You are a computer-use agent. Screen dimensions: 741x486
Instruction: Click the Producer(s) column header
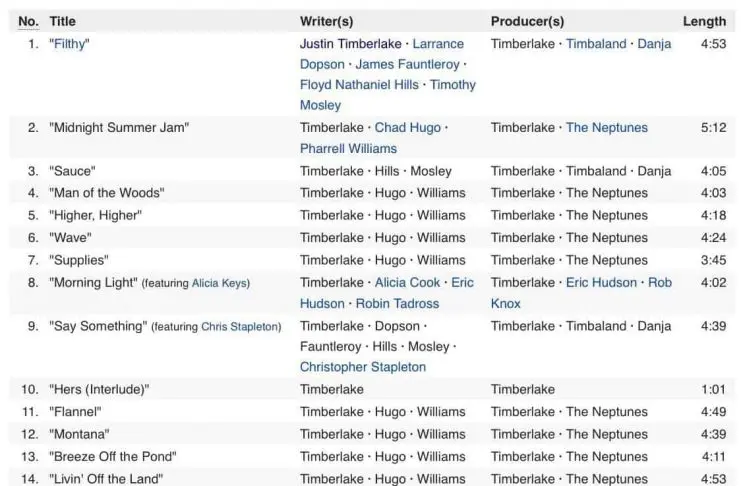click(527, 21)
